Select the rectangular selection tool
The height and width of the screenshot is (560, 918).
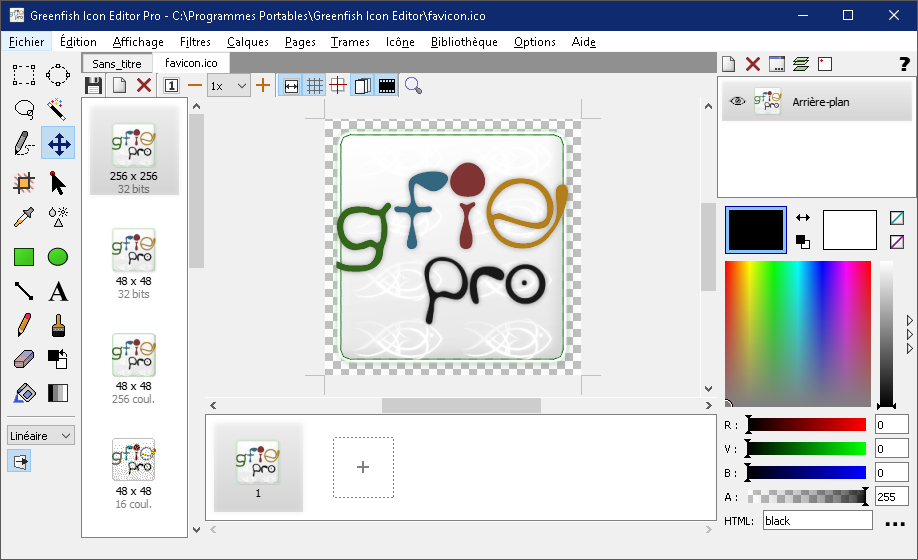tap(24, 75)
